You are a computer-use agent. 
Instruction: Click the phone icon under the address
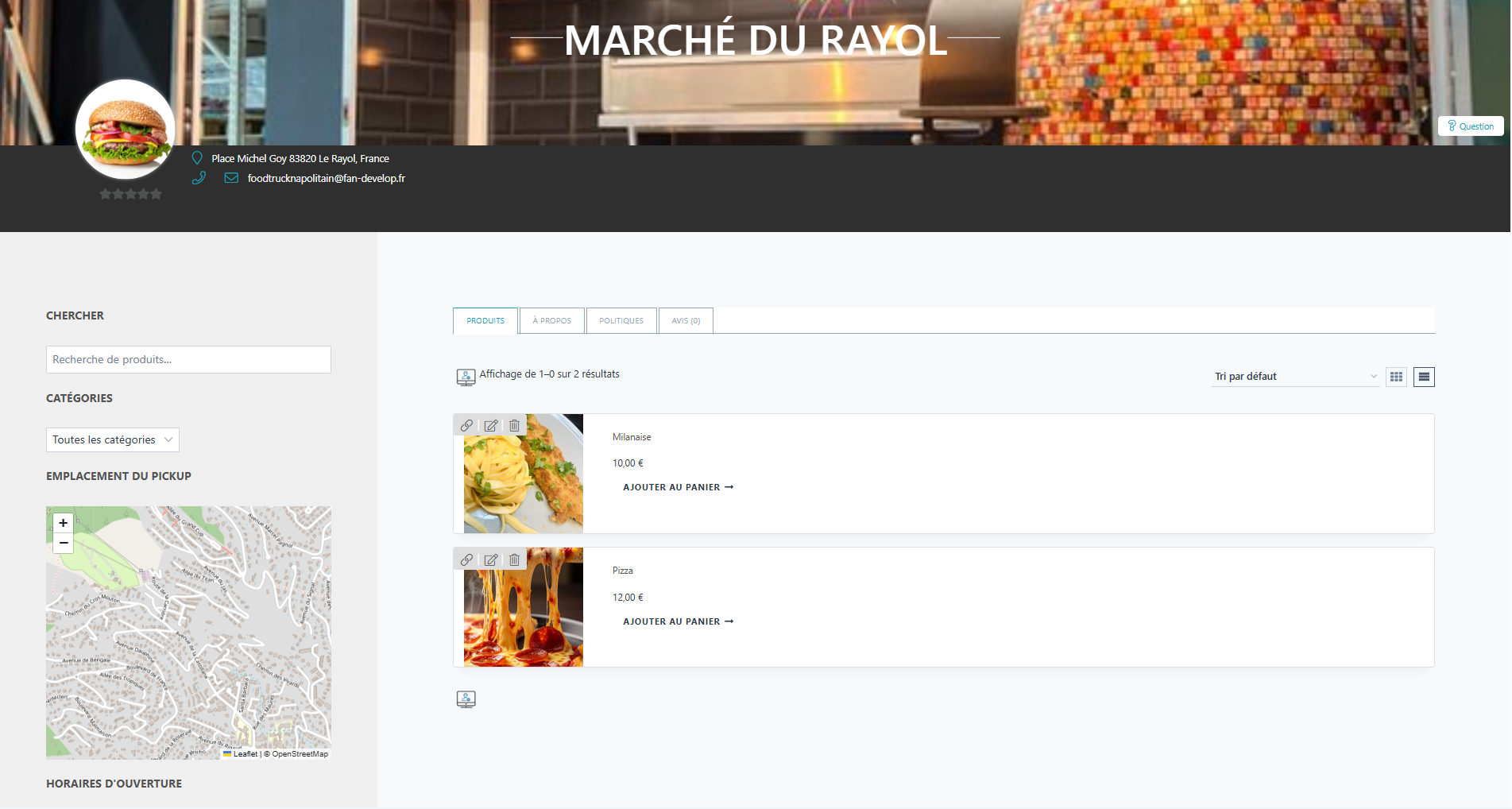tap(199, 178)
